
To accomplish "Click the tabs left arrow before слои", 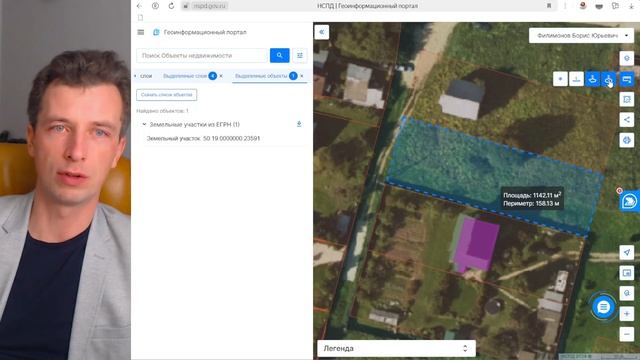I will 135,76.
